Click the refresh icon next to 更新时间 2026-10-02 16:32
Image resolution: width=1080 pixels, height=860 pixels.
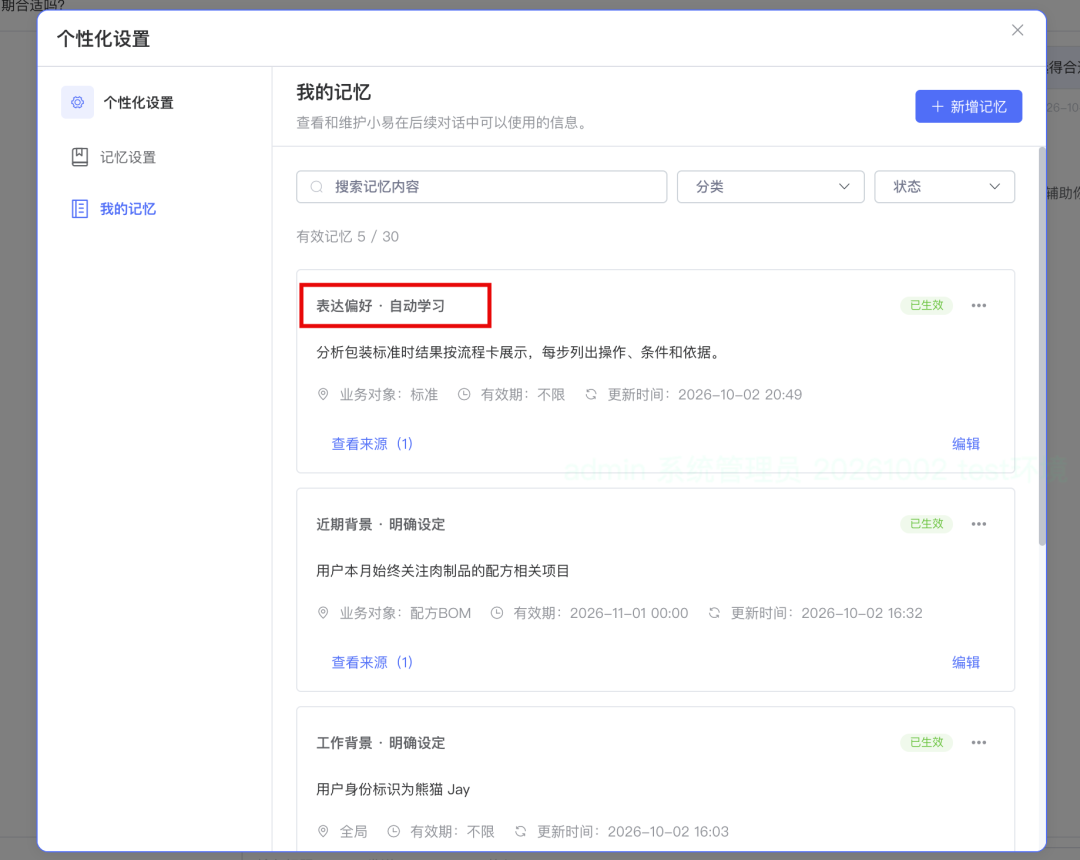(714, 613)
